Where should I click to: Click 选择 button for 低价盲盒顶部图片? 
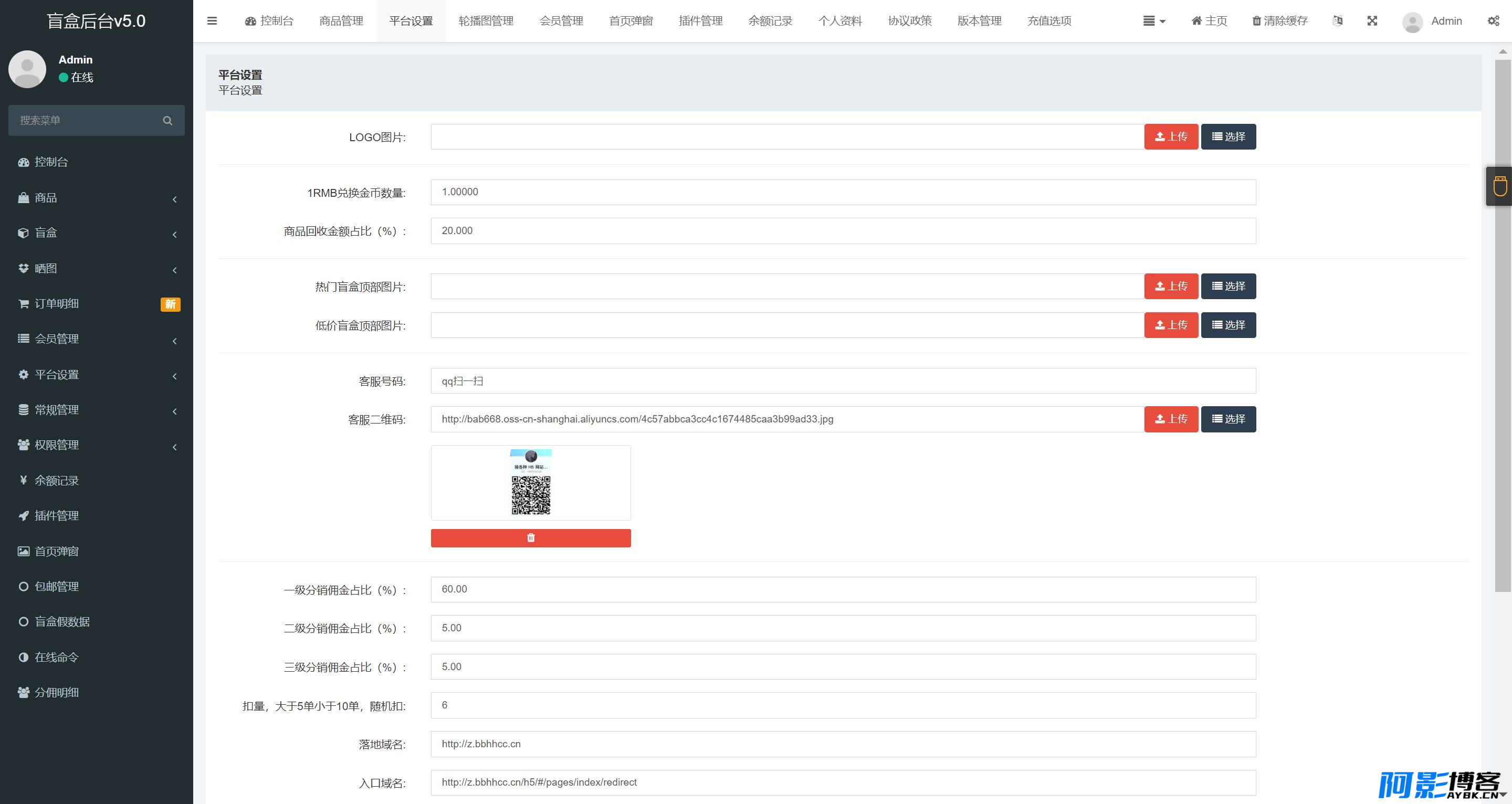point(1228,325)
